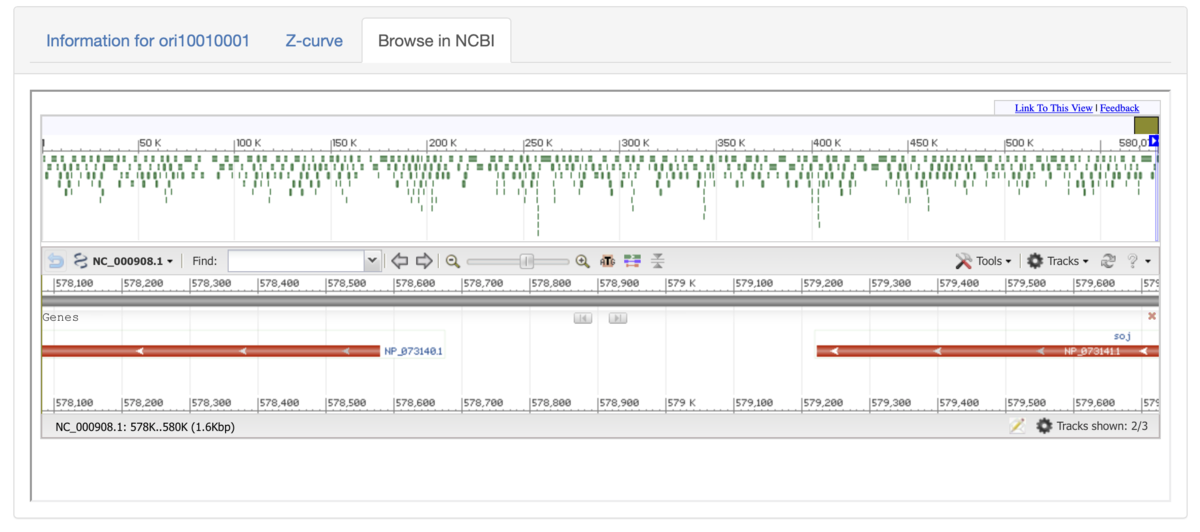Click the colored tracks layout icon

click(632, 261)
